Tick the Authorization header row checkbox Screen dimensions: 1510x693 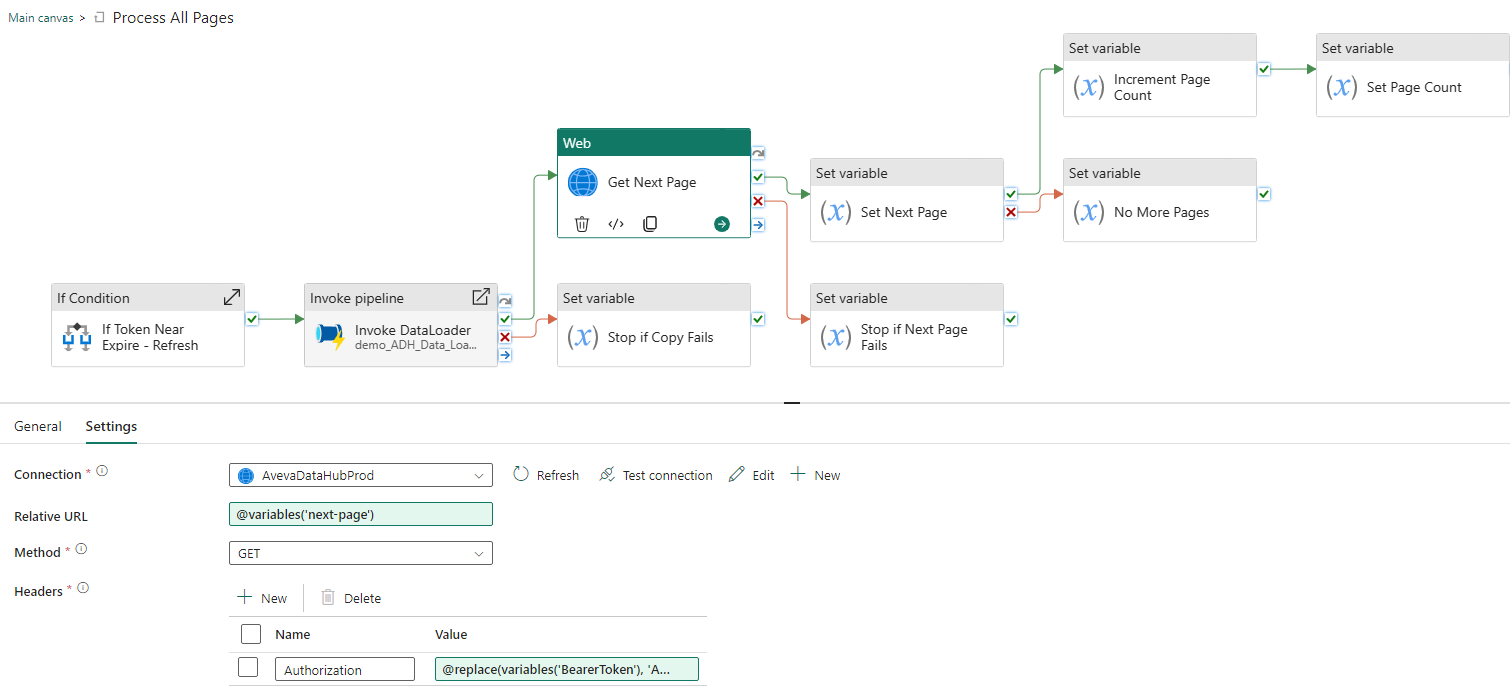[248, 668]
